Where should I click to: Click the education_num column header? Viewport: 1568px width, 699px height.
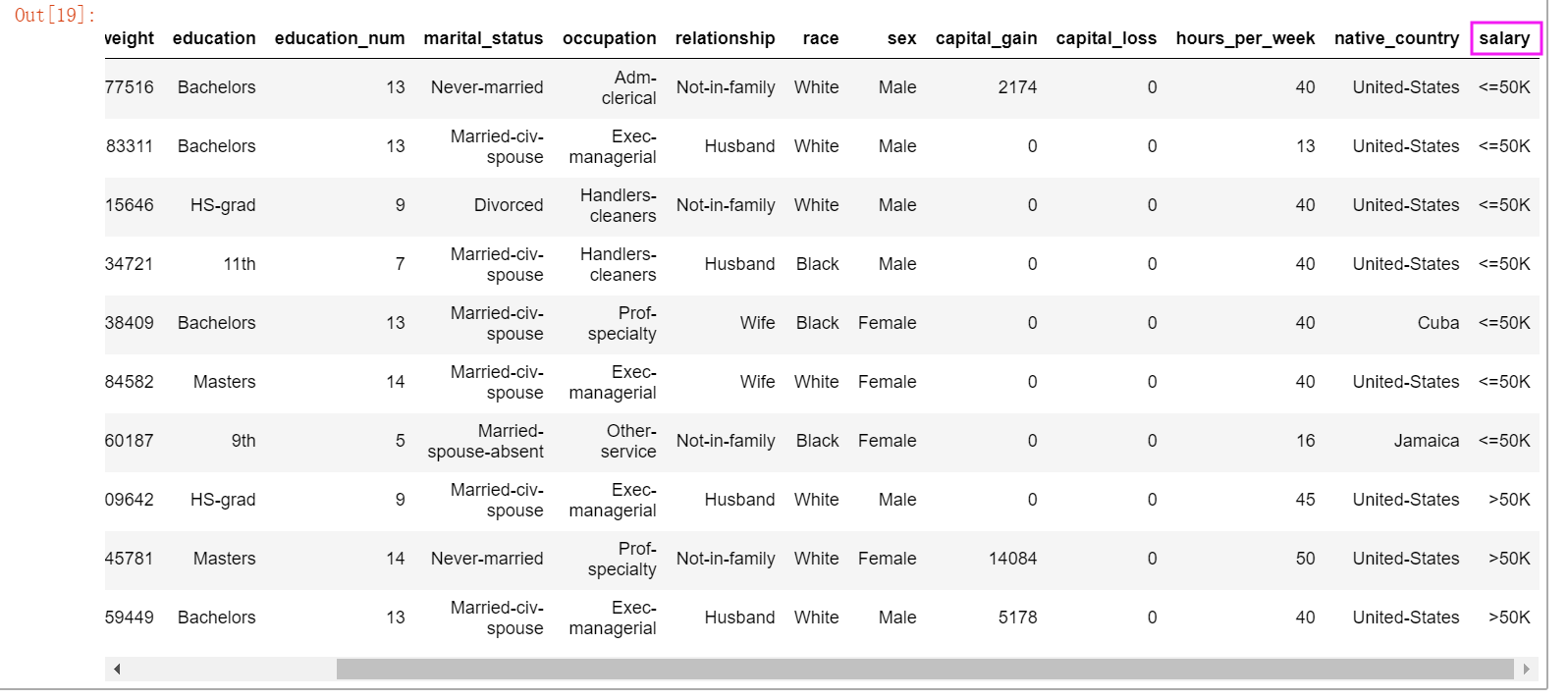coord(340,38)
